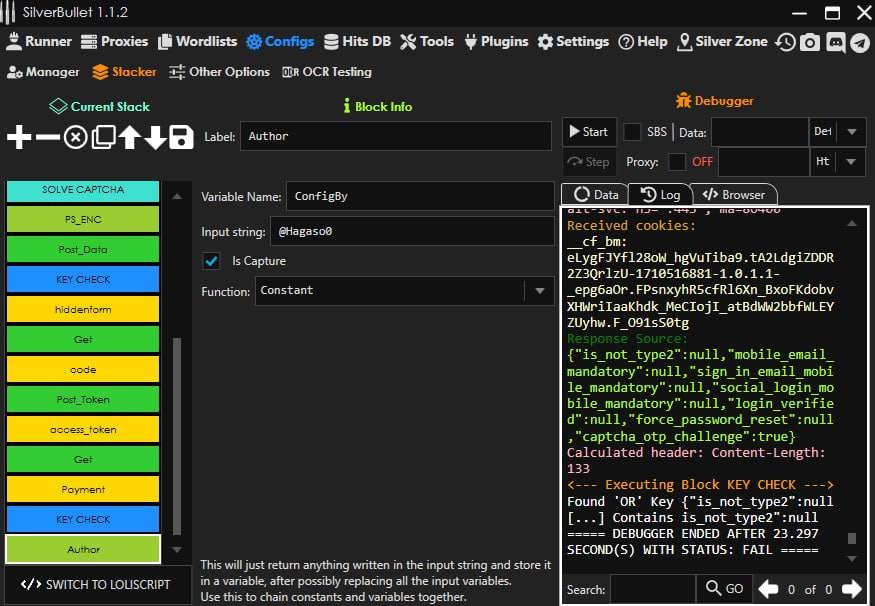Click the circled X disable block icon
This screenshot has height=606, width=875.
75,138
